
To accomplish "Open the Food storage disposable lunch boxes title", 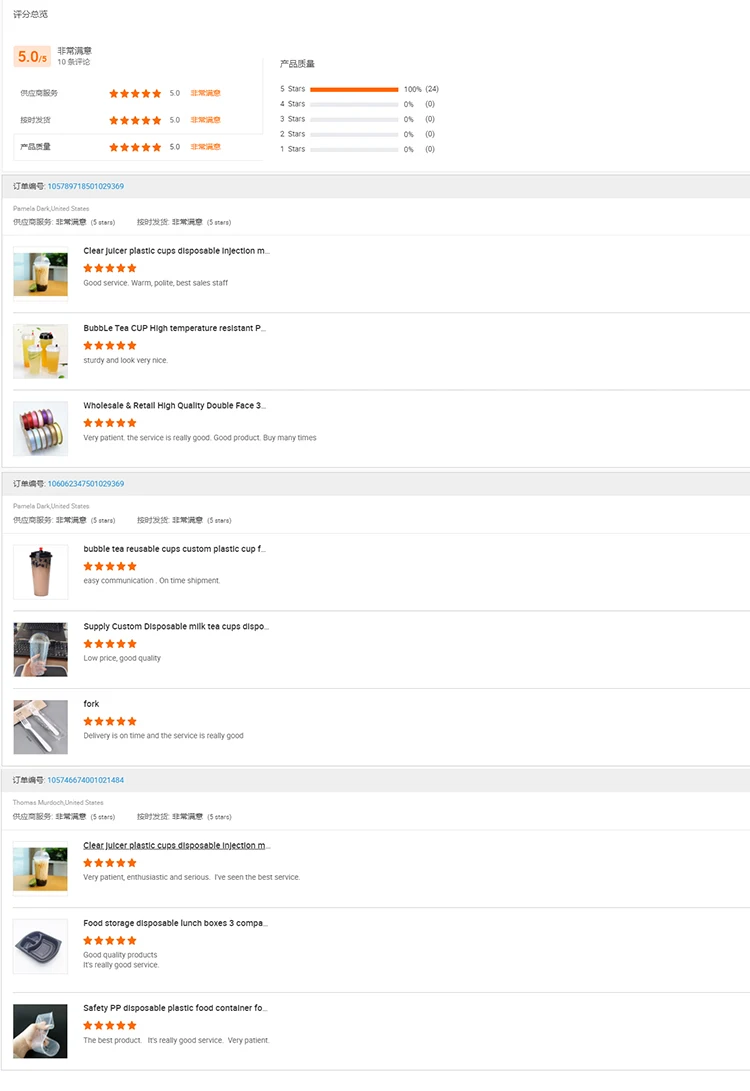I will (175, 923).
